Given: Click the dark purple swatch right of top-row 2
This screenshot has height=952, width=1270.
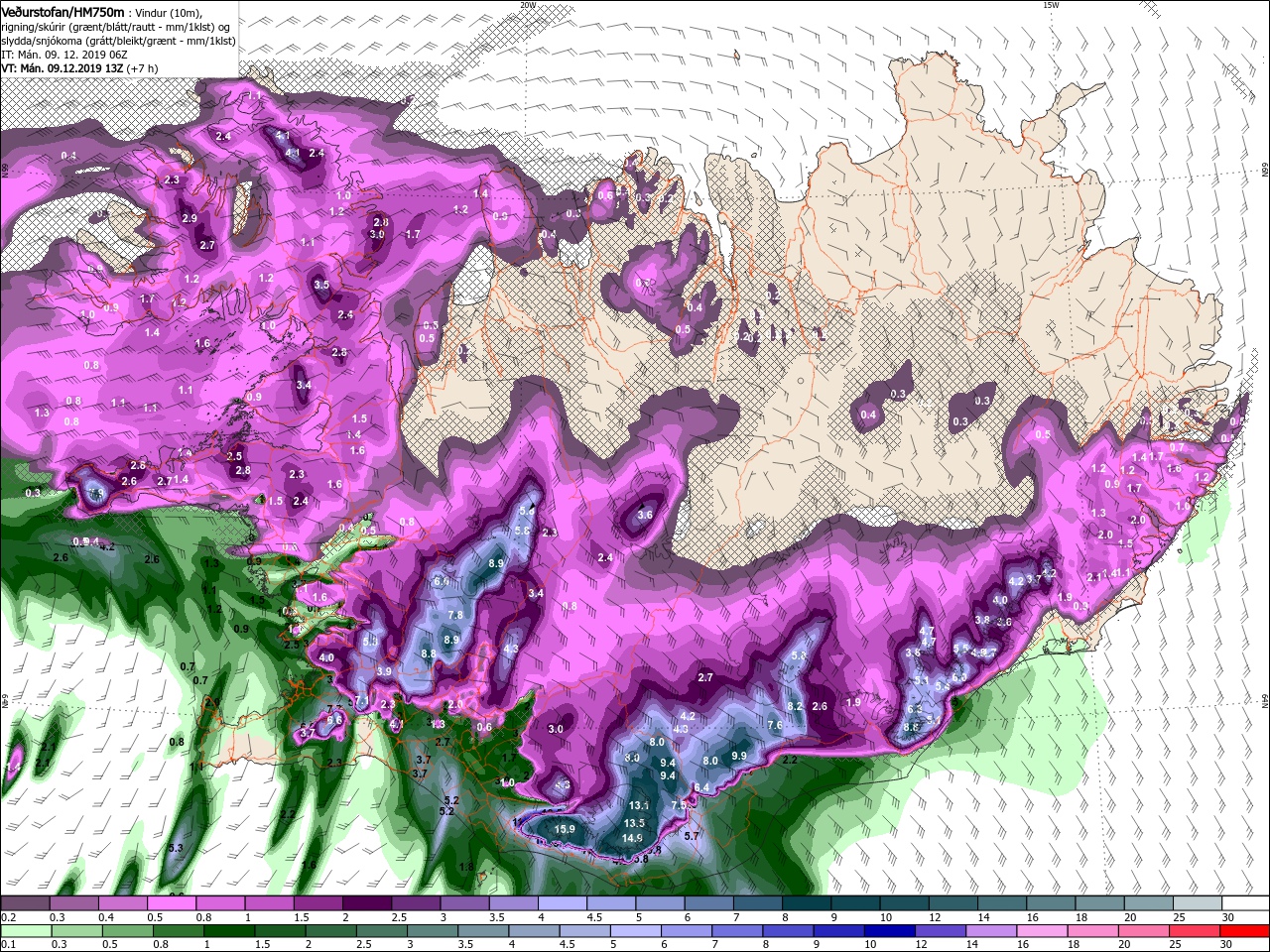Looking at the screenshot, I should point(366,903).
